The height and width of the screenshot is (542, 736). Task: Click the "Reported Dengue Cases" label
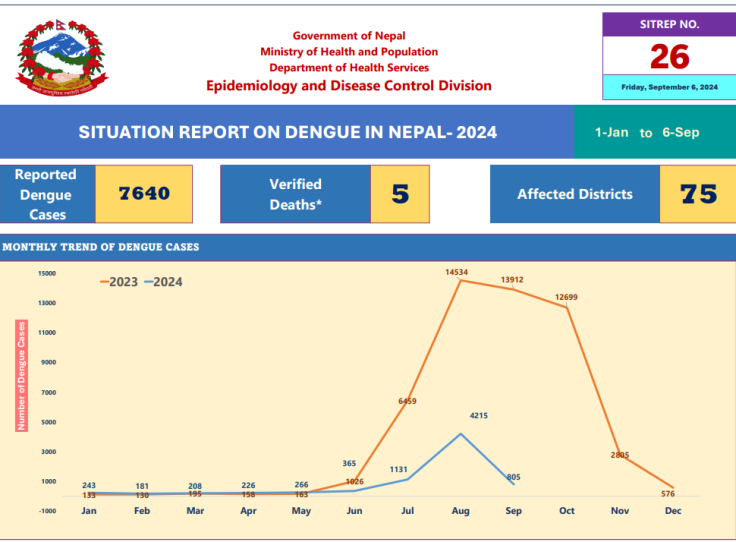(46, 194)
